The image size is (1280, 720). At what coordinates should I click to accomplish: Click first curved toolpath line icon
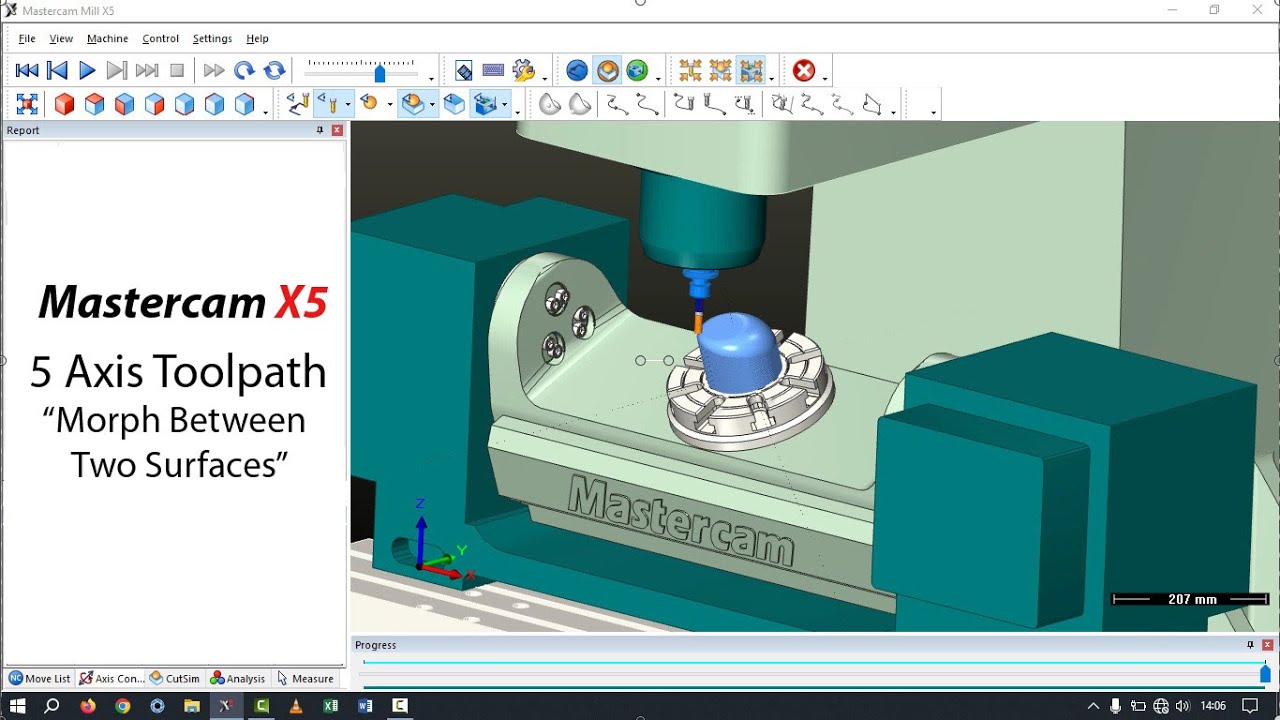(x=617, y=104)
